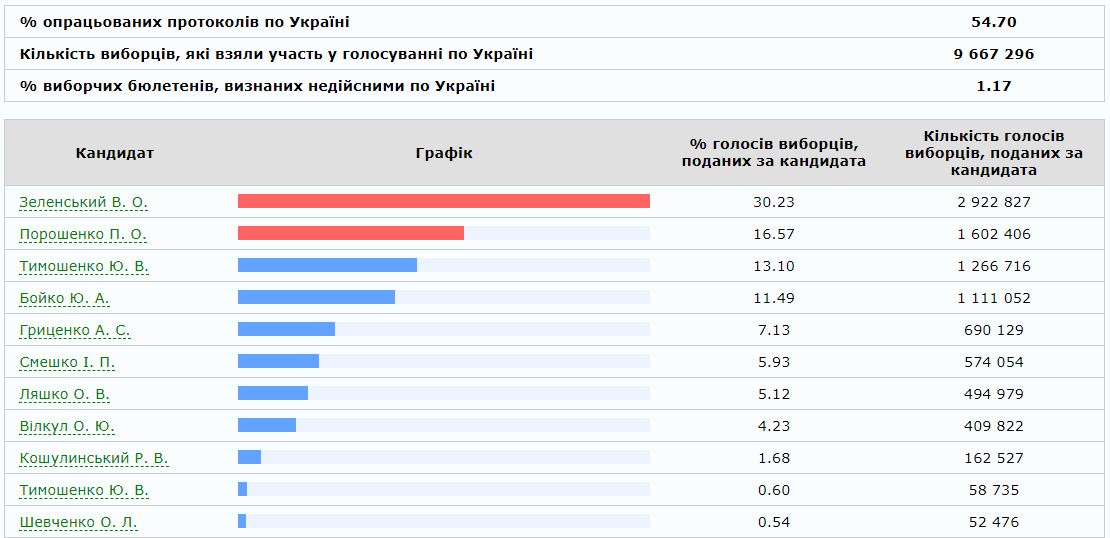Select the Гриценко А. С. link

point(75,330)
